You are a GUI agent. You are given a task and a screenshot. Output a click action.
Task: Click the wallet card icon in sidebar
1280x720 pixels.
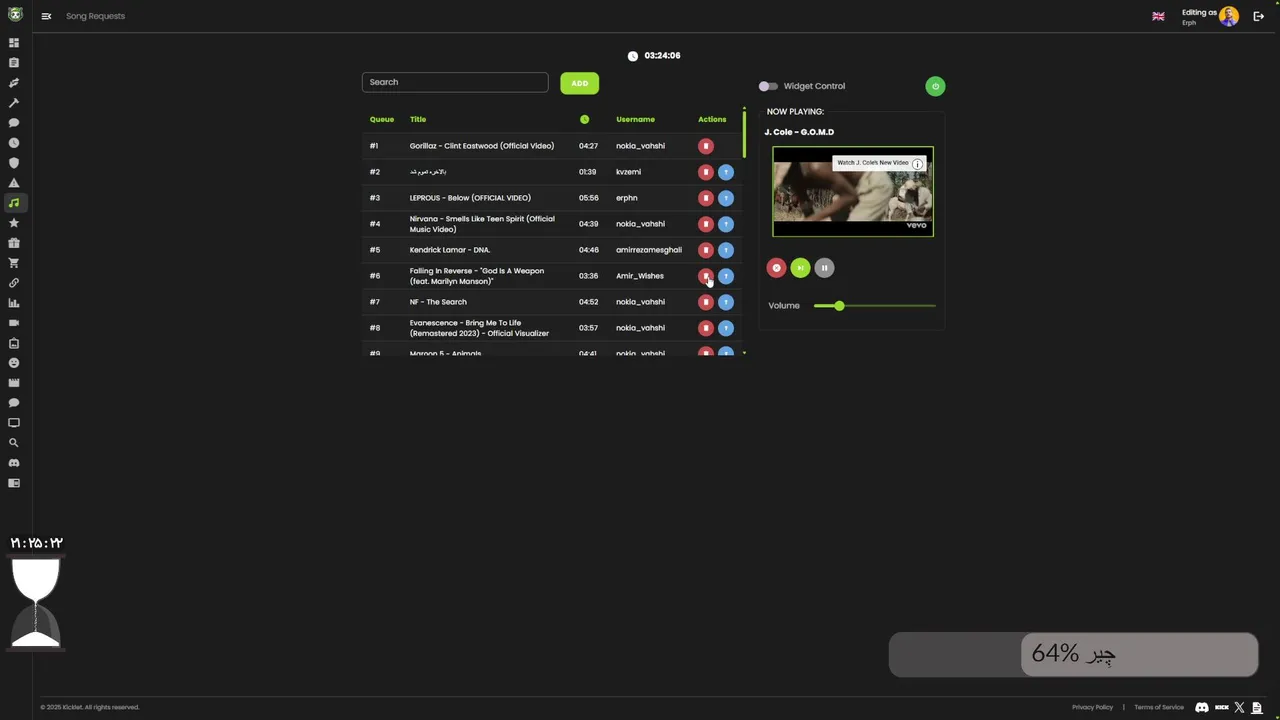click(14, 483)
